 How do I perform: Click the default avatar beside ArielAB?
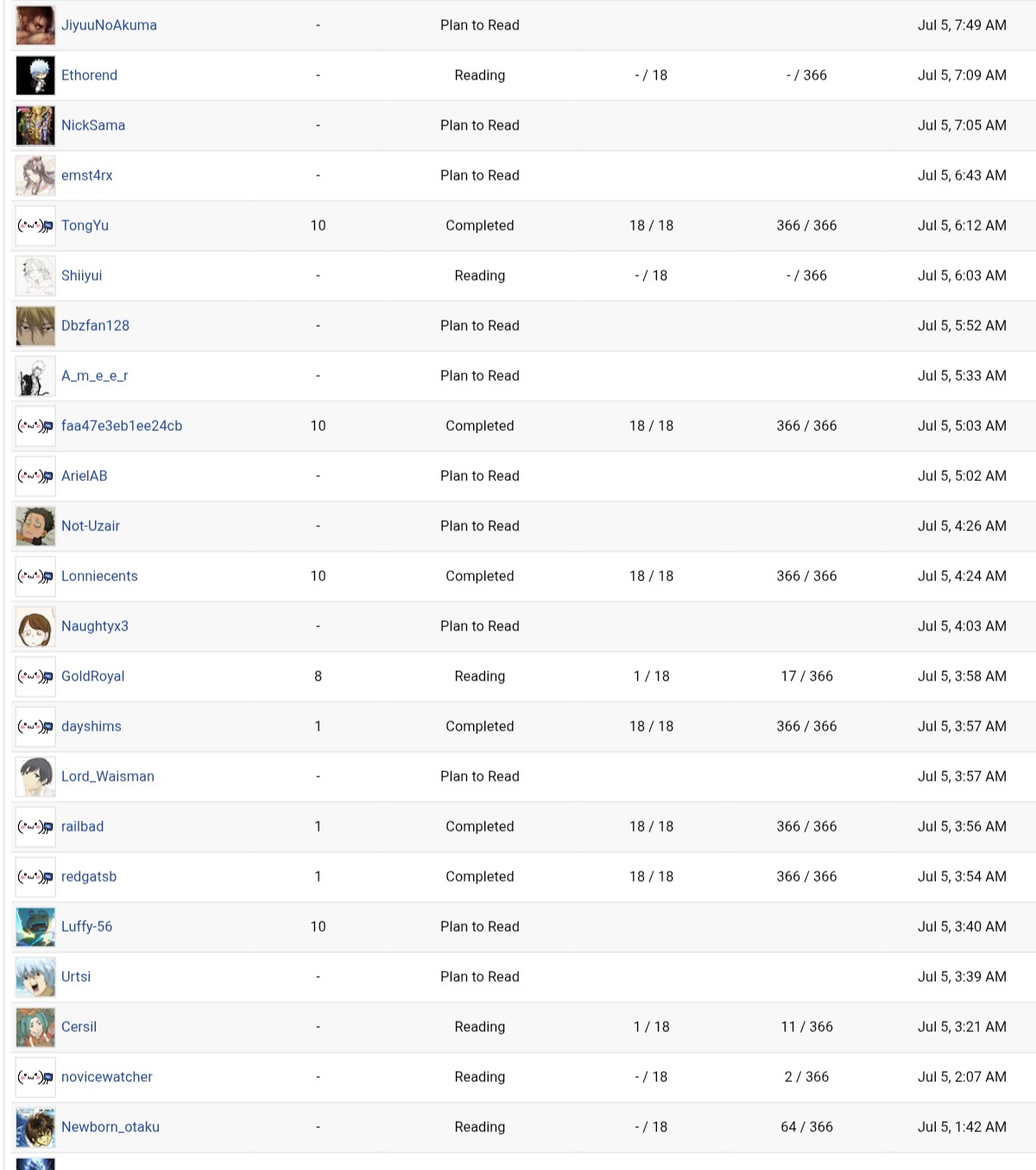tap(35, 477)
